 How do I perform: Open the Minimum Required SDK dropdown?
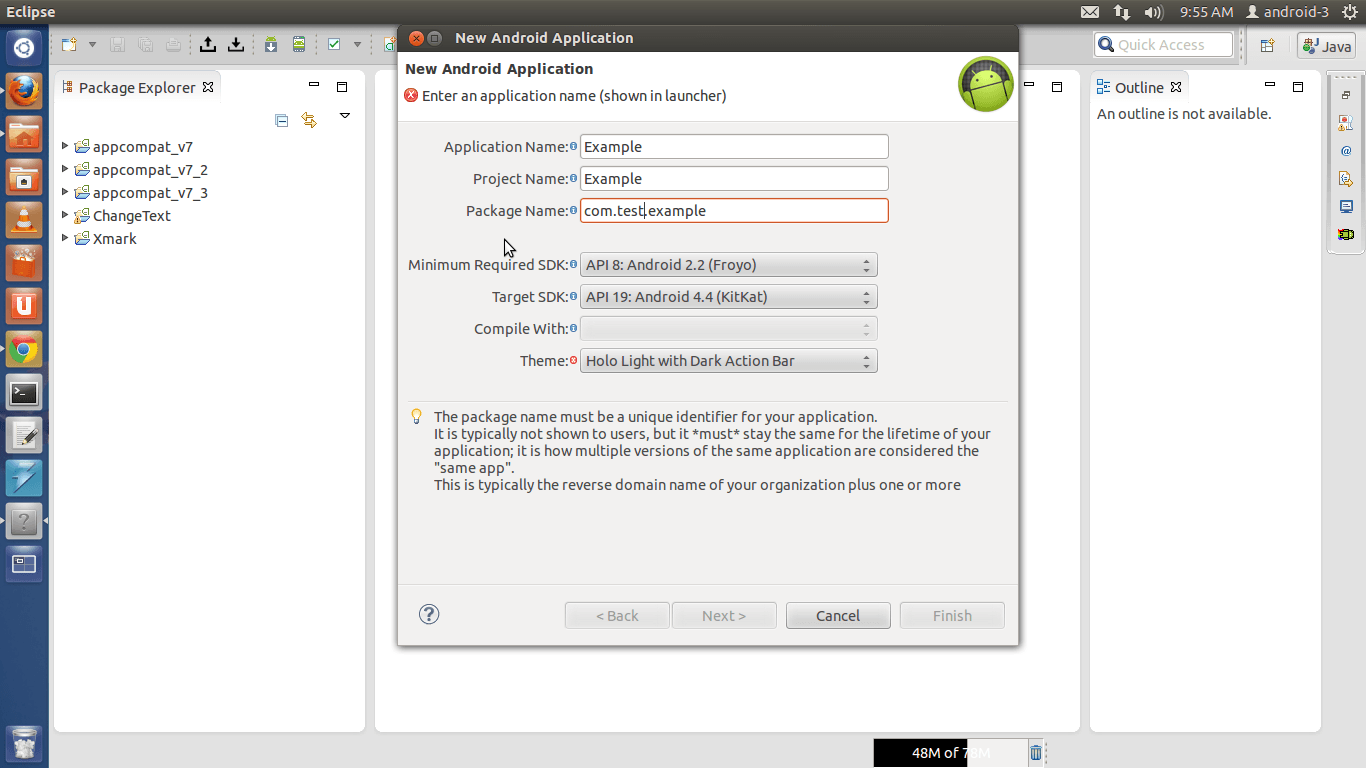729,265
